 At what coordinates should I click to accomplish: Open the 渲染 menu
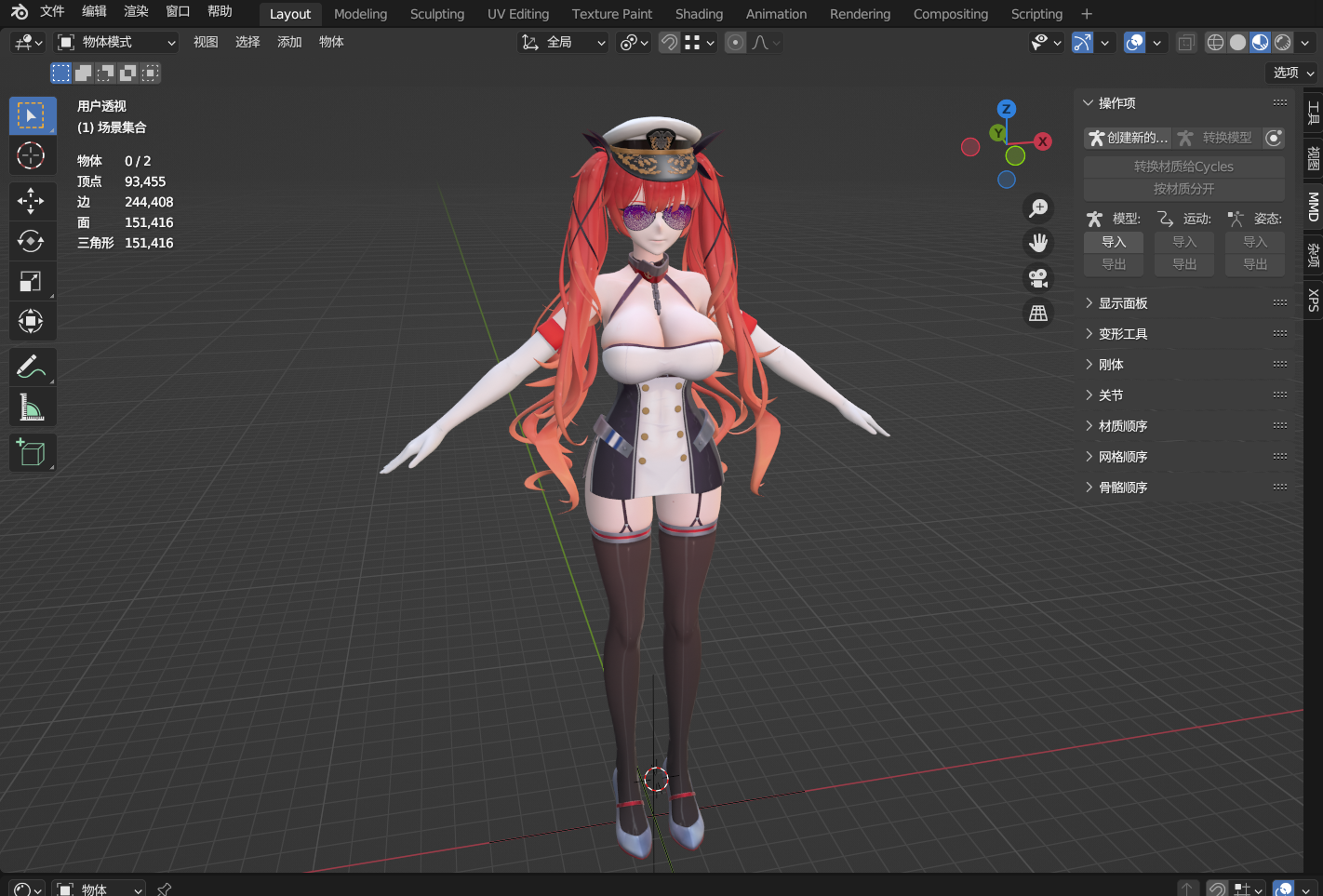click(x=136, y=12)
